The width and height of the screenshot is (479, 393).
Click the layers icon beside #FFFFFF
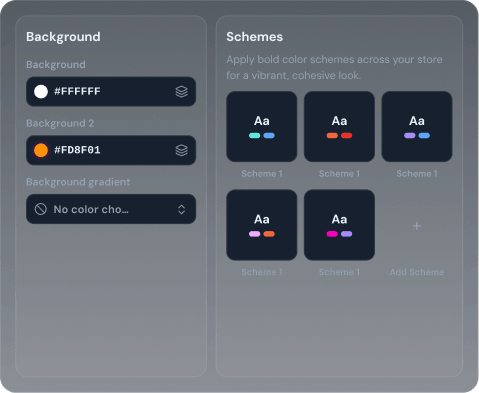(182, 91)
